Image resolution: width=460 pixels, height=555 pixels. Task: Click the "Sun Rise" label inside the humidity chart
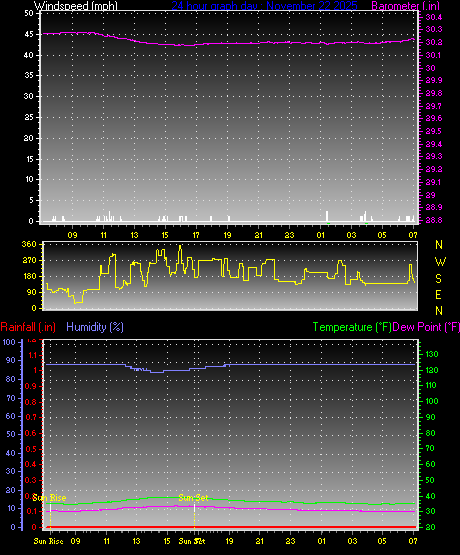(x=49, y=498)
